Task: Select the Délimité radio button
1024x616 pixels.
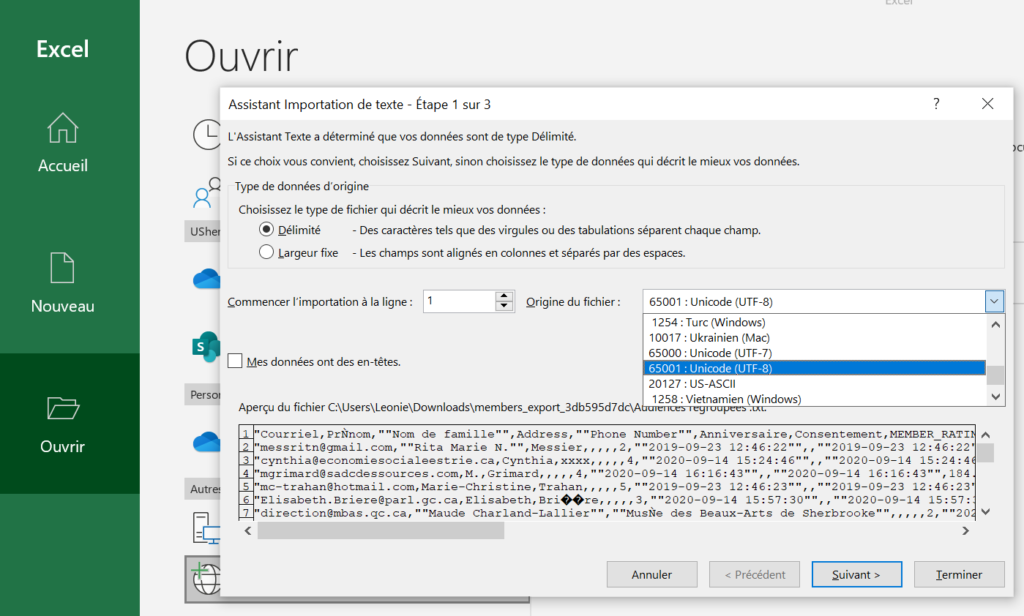Action: click(267, 230)
